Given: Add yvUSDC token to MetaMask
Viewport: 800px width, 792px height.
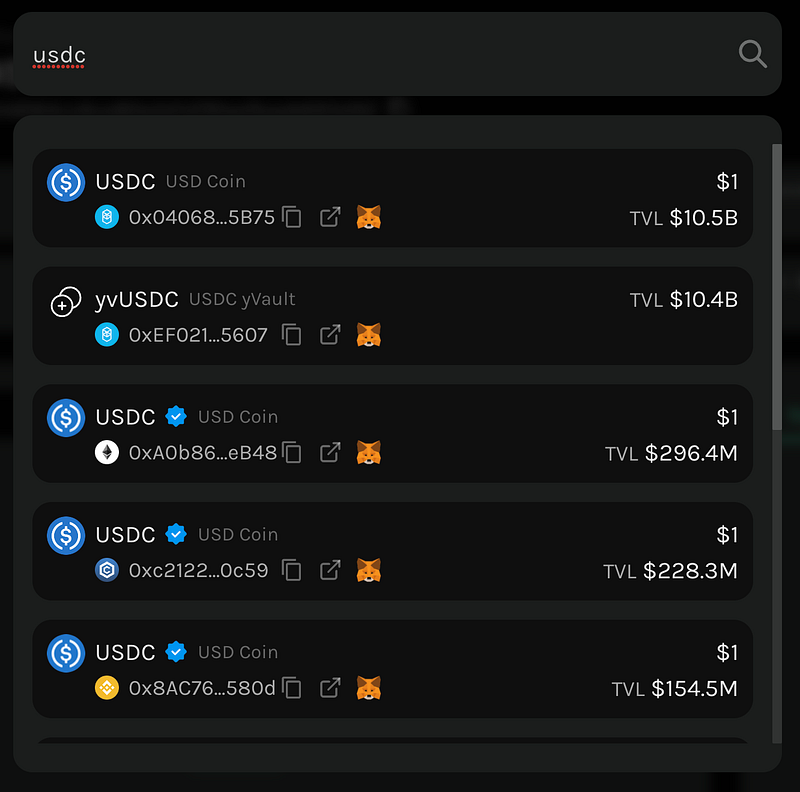Looking at the screenshot, I should 368,335.
